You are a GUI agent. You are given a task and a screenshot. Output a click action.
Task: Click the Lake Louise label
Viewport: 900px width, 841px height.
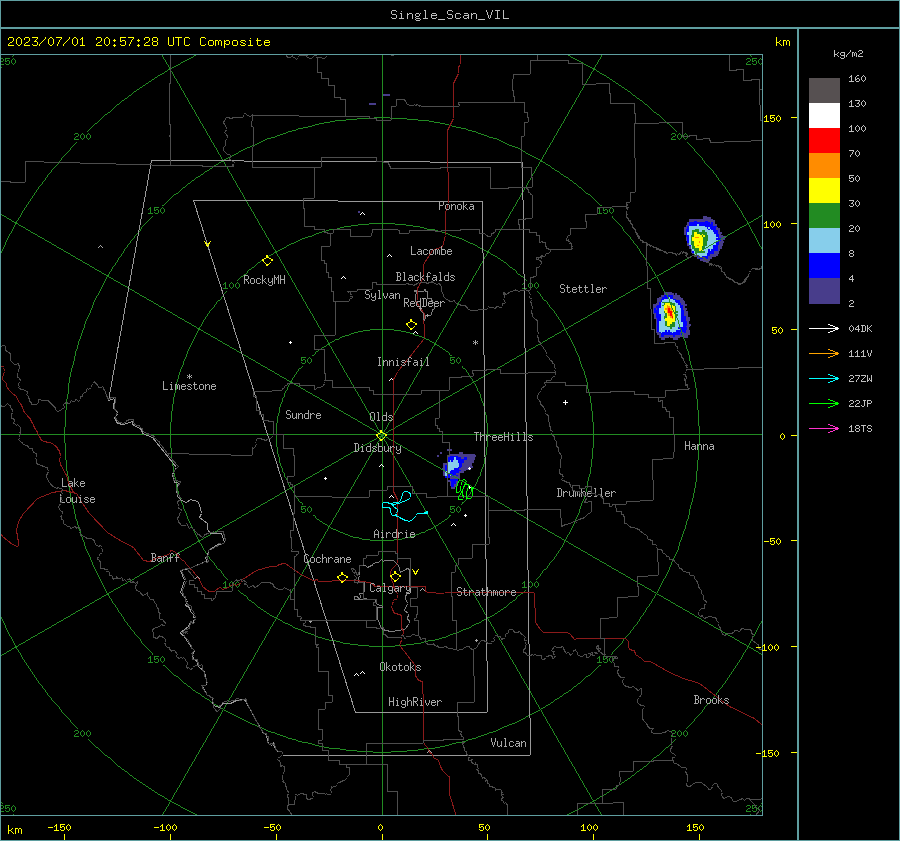[77, 491]
